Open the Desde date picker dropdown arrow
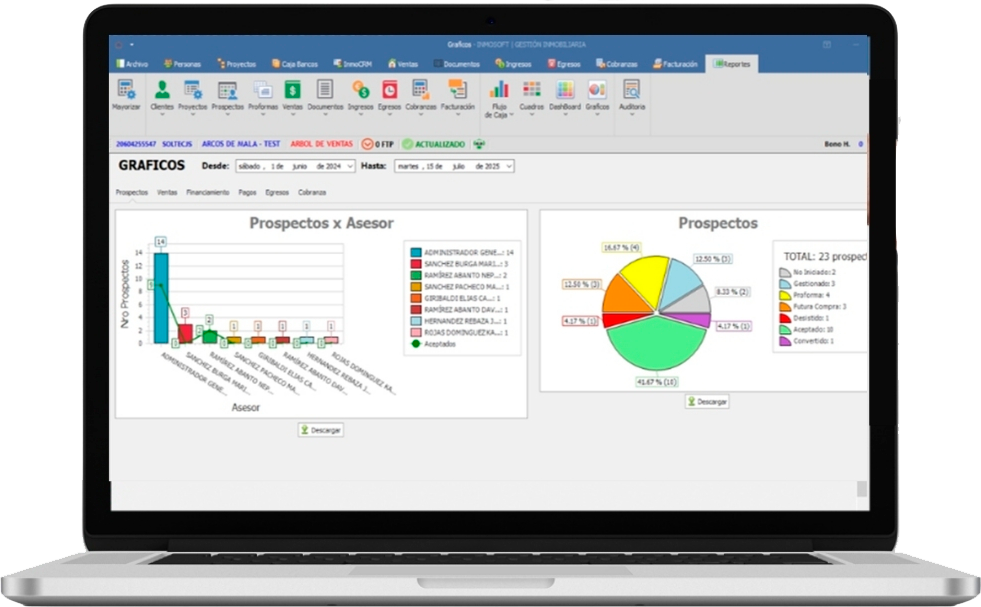The height and width of the screenshot is (607, 981). [x=350, y=166]
